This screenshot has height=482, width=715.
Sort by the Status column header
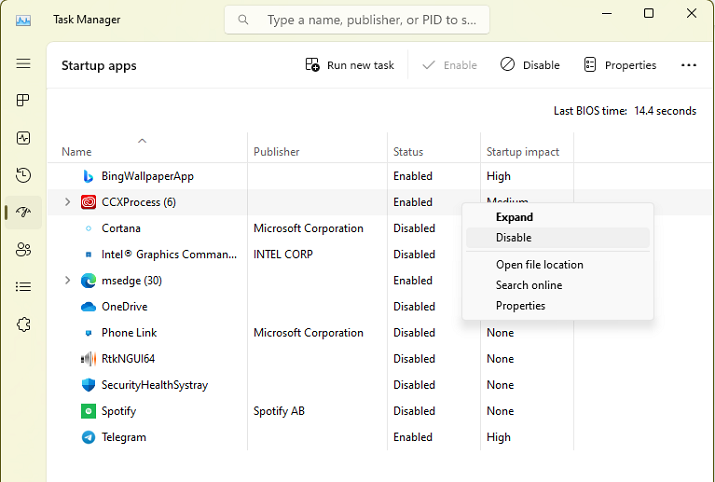coord(408,152)
